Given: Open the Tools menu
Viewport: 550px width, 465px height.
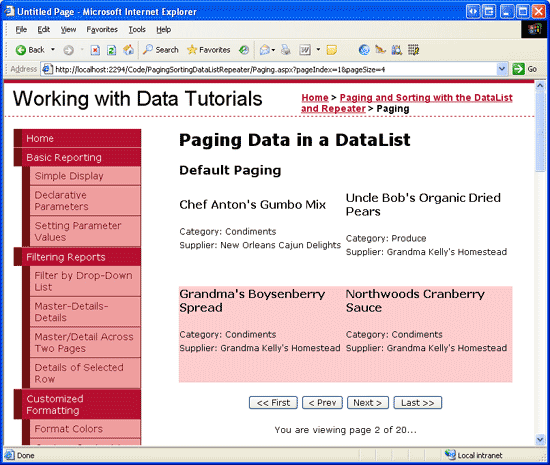Looking at the screenshot, I should click(x=137, y=30).
